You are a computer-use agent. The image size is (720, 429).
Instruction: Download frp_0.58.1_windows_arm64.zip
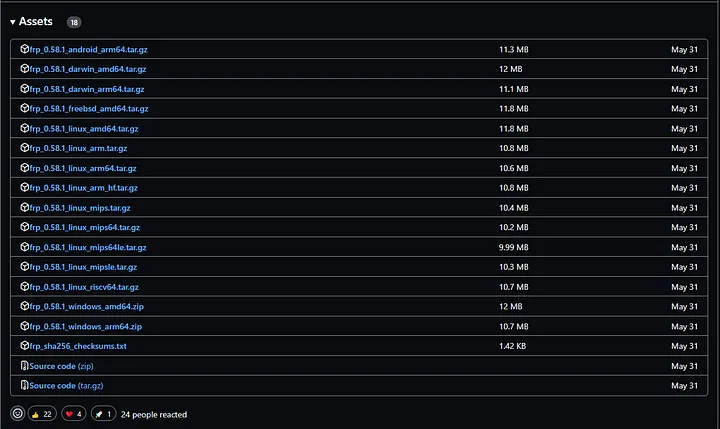tap(86, 326)
